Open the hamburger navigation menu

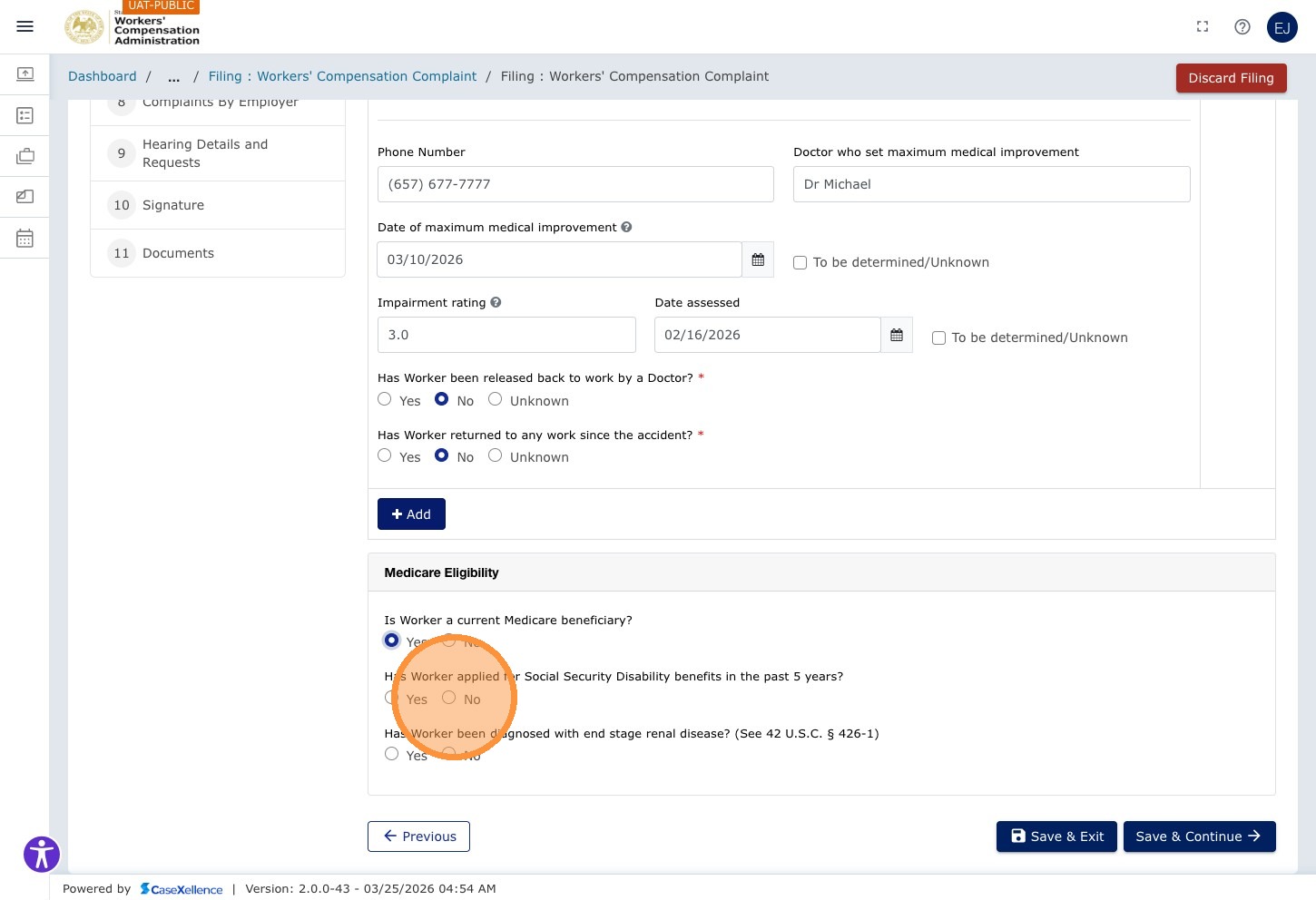point(25,26)
